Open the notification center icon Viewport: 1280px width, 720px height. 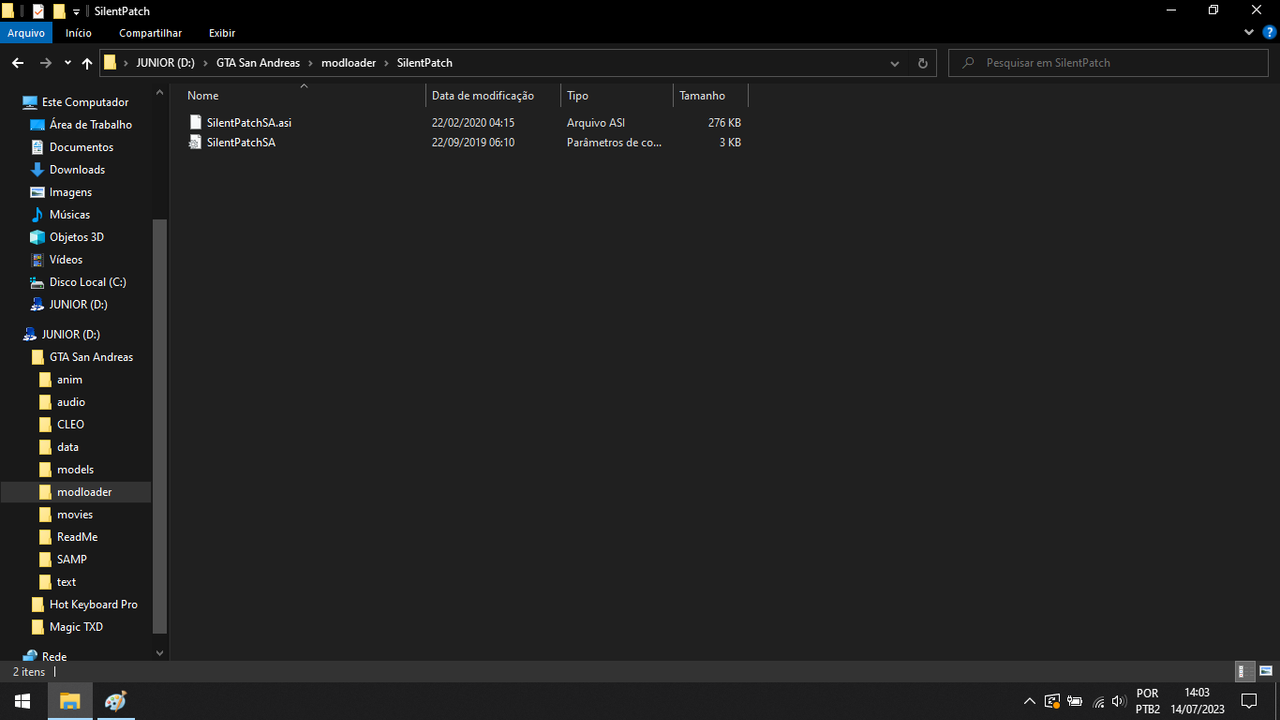(1248, 701)
